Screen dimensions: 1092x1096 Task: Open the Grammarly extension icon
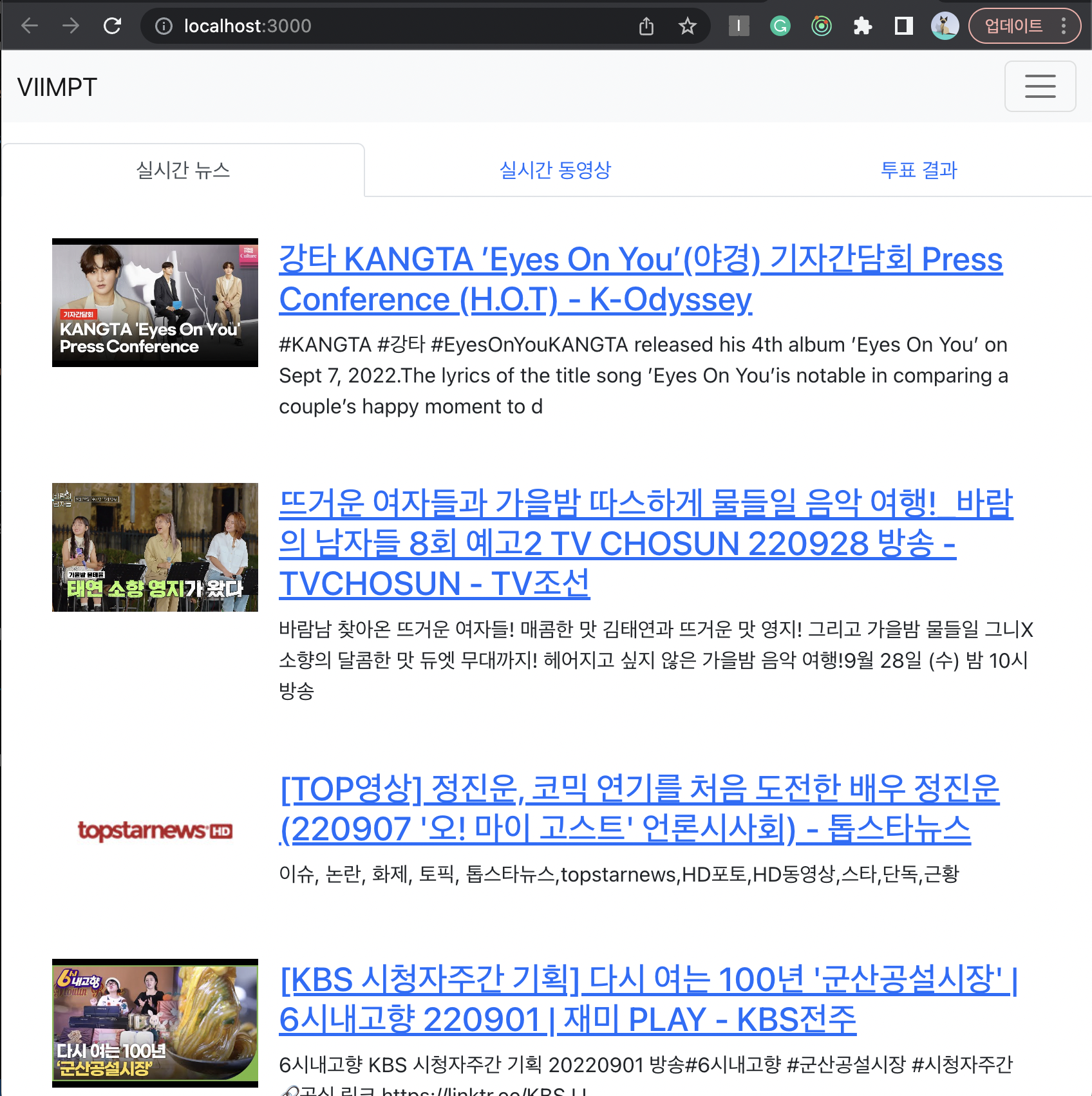click(780, 26)
